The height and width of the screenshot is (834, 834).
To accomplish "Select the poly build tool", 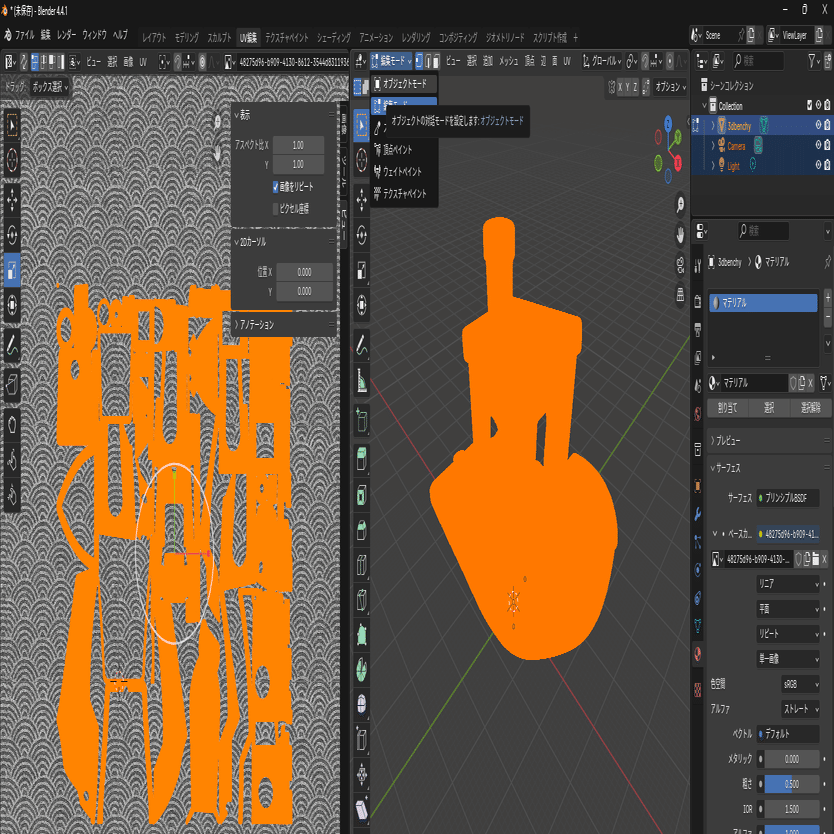I will coord(362,635).
